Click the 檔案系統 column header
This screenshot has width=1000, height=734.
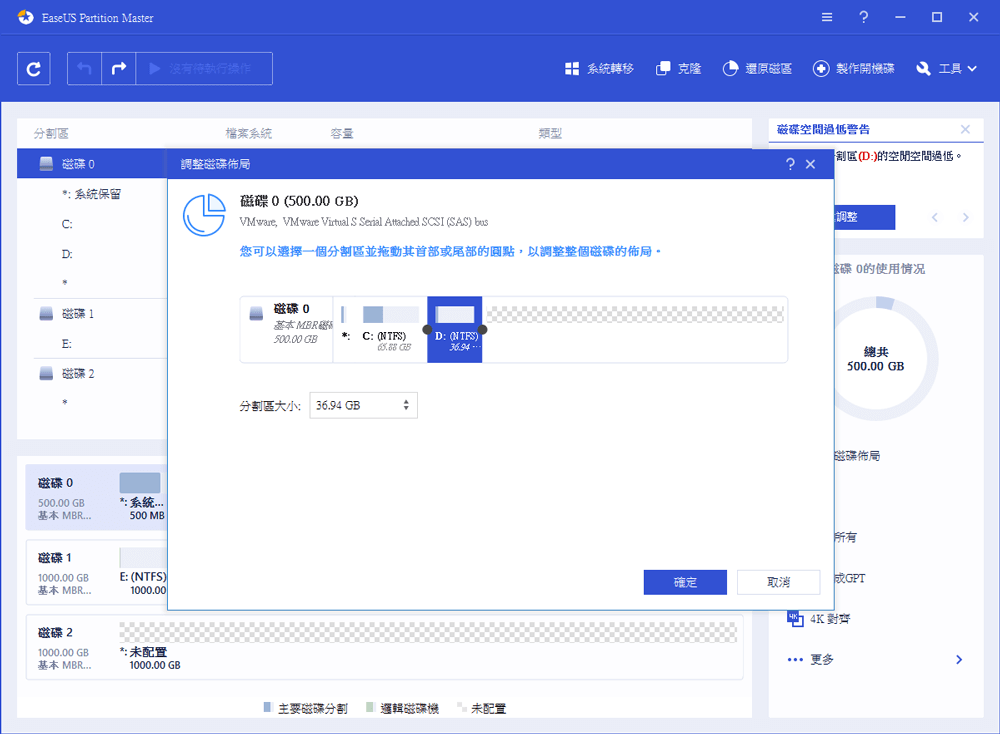point(249,133)
